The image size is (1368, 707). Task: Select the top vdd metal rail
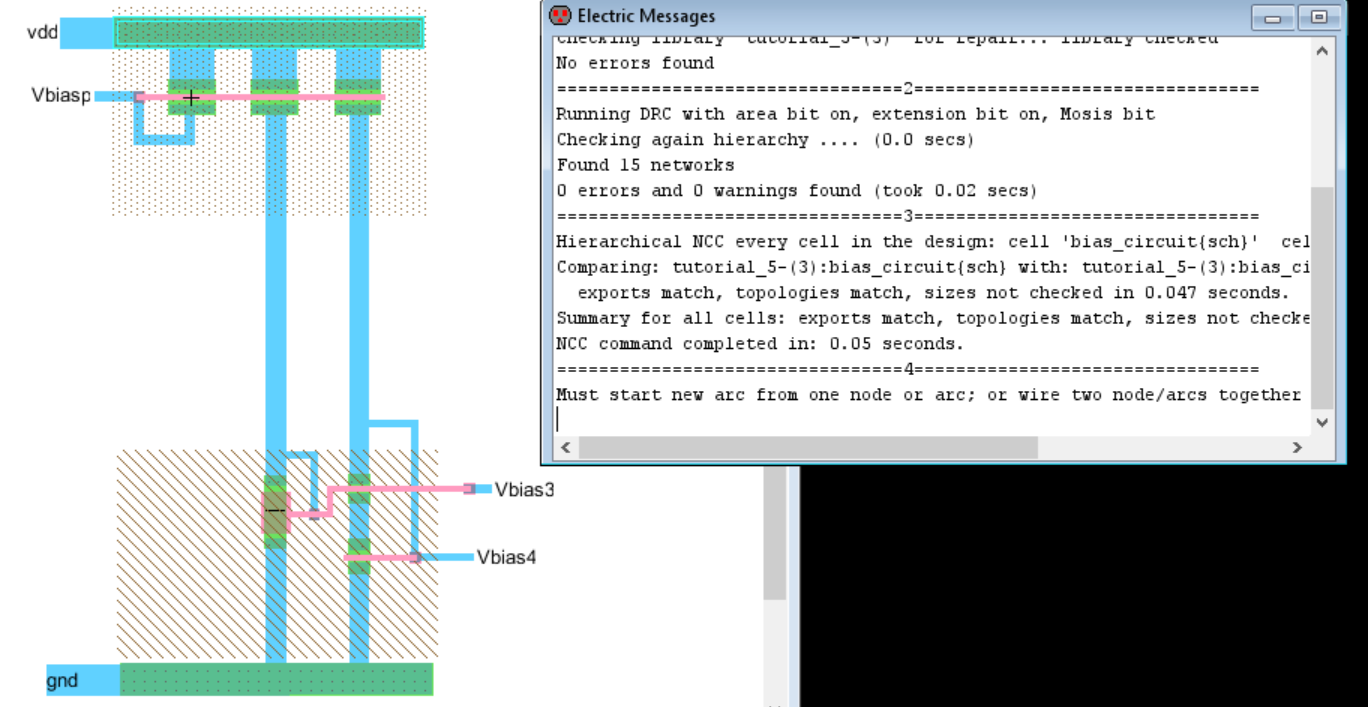[x=268, y=32]
